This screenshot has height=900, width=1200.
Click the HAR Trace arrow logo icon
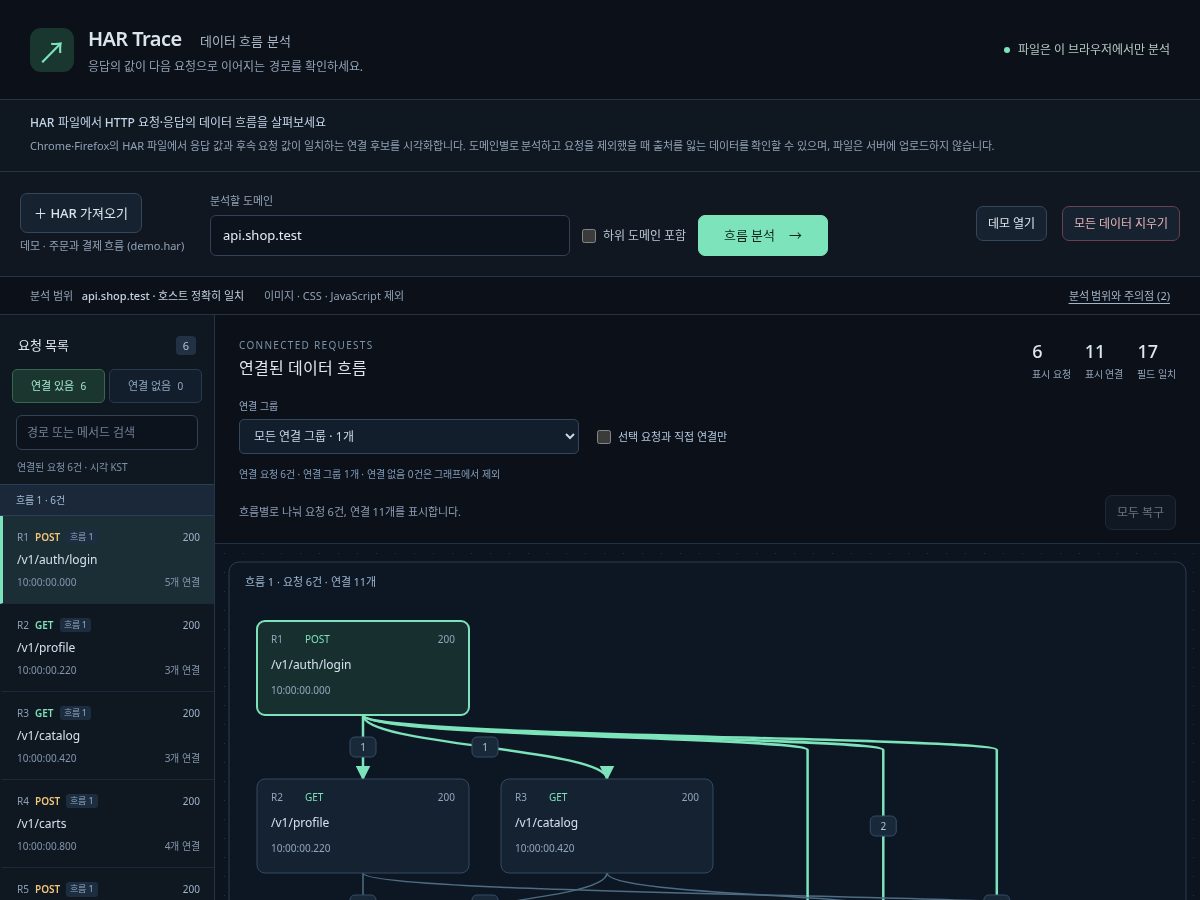52,50
